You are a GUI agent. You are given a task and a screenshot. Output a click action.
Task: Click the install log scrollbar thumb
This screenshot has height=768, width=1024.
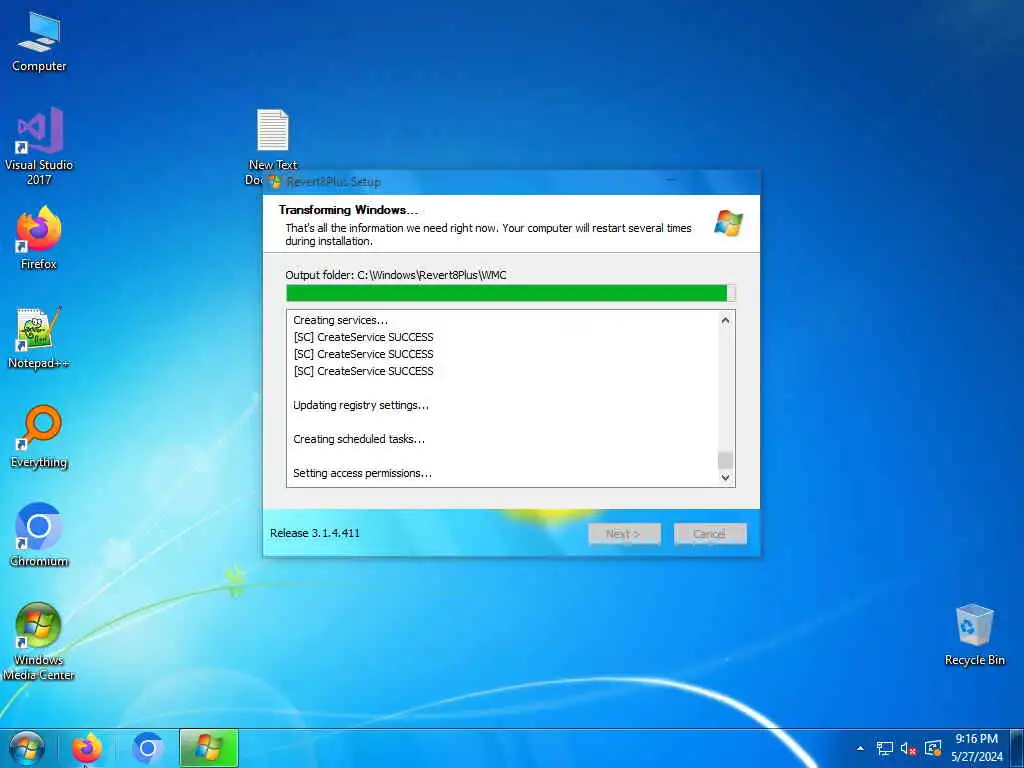[725, 460]
